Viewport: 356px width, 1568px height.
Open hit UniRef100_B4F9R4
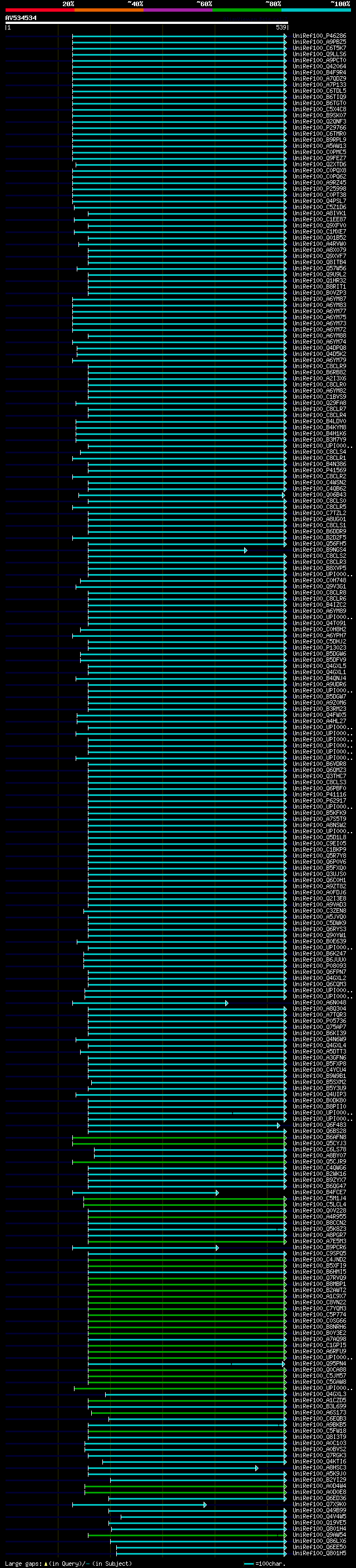[319, 72]
